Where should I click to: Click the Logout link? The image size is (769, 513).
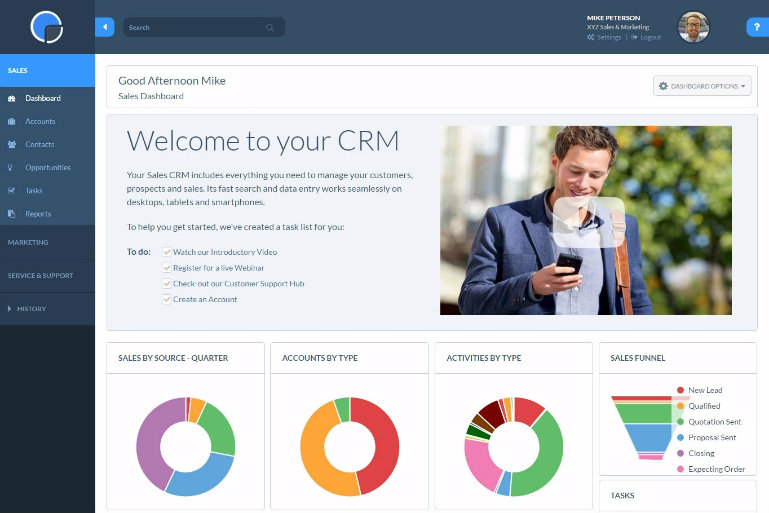coord(650,37)
